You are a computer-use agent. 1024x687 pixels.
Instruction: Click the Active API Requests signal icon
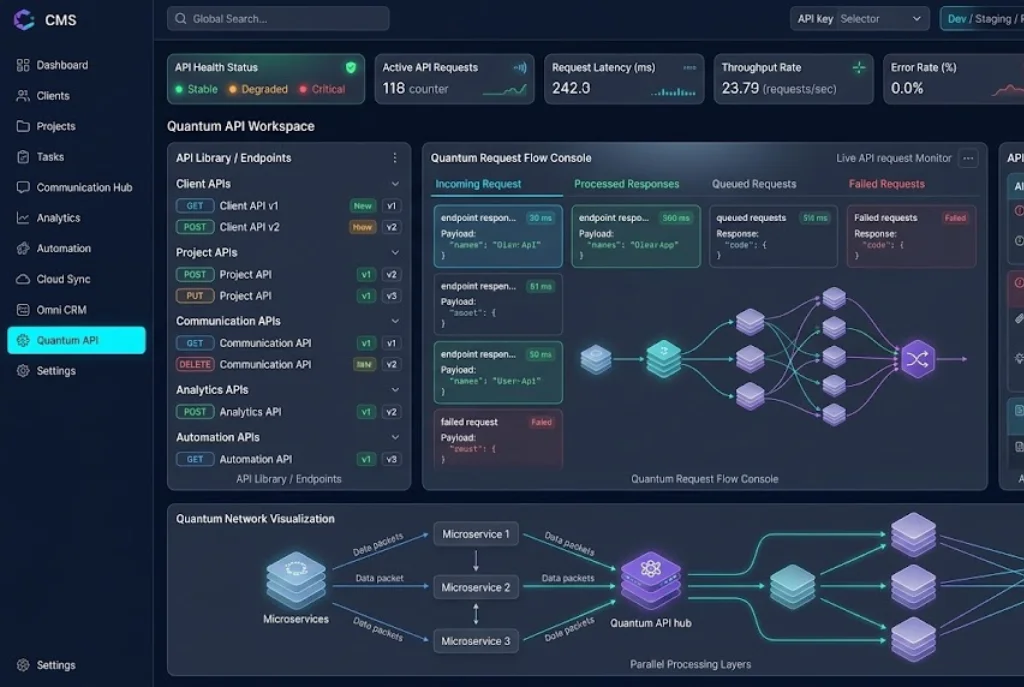[520, 67]
